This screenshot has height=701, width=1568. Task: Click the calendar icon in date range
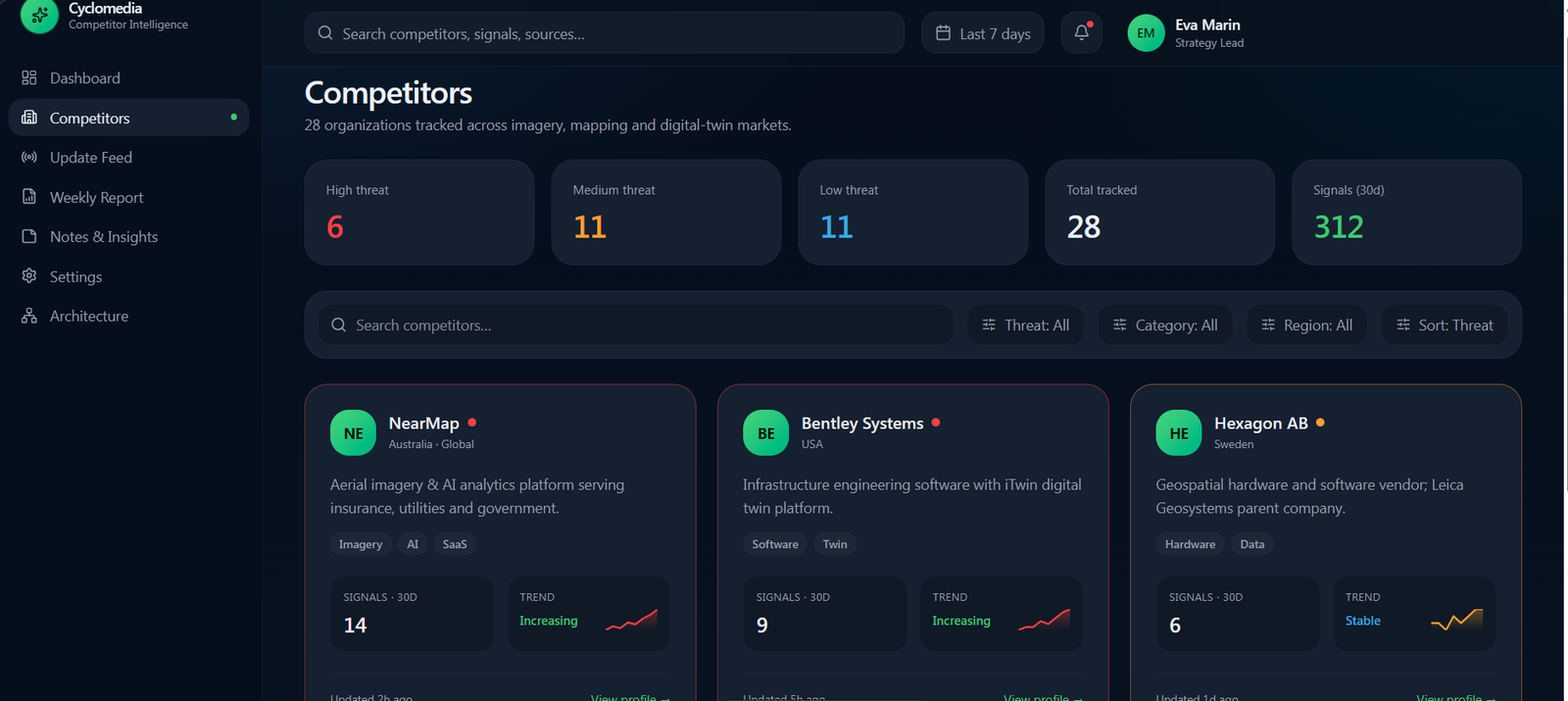click(943, 33)
